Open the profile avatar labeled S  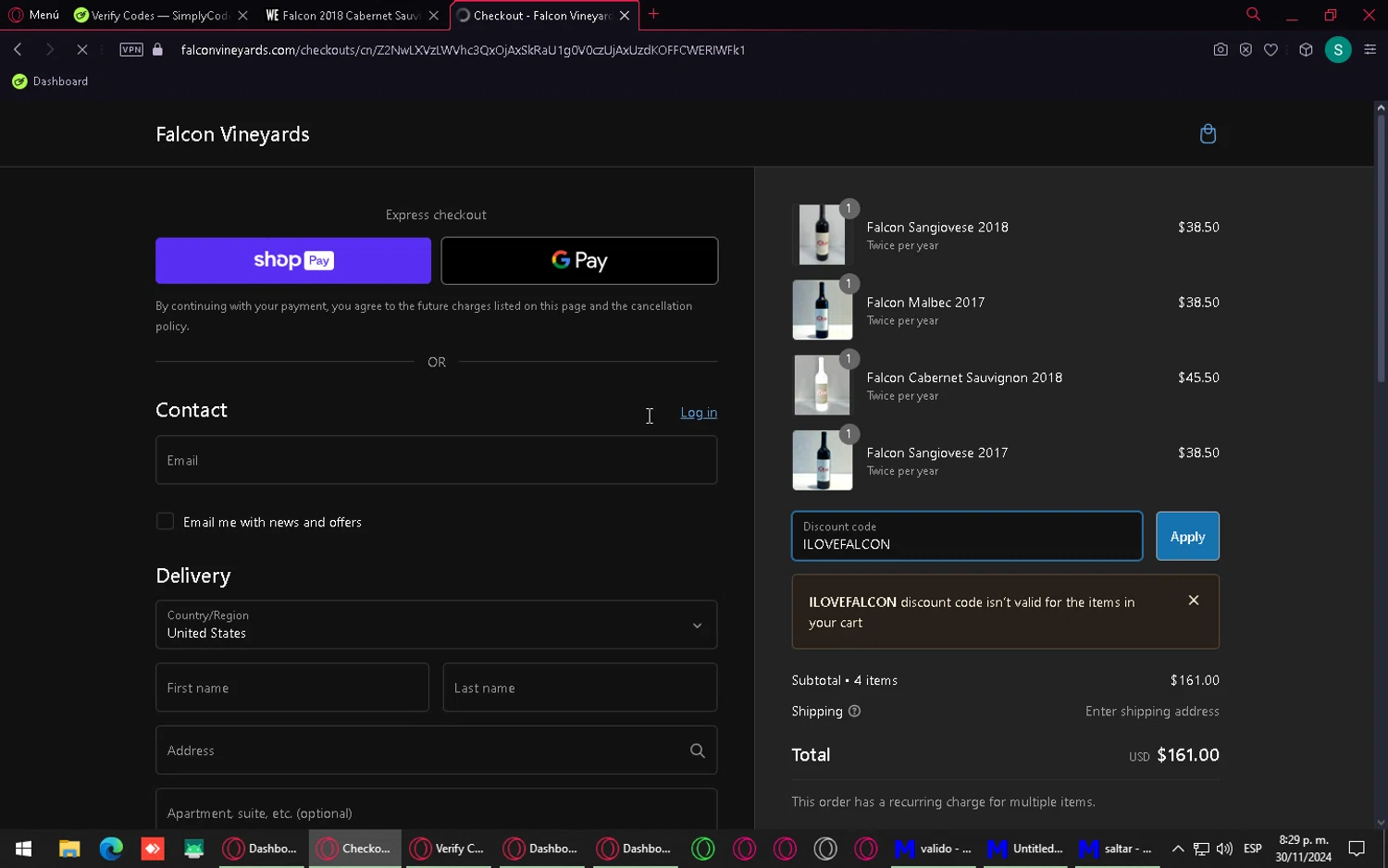(x=1338, y=50)
